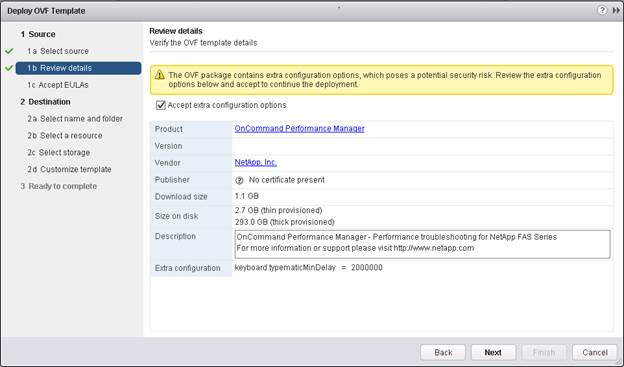Select step 2a Select name and folder
This screenshot has height=367, width=624.
pos(75,119)
